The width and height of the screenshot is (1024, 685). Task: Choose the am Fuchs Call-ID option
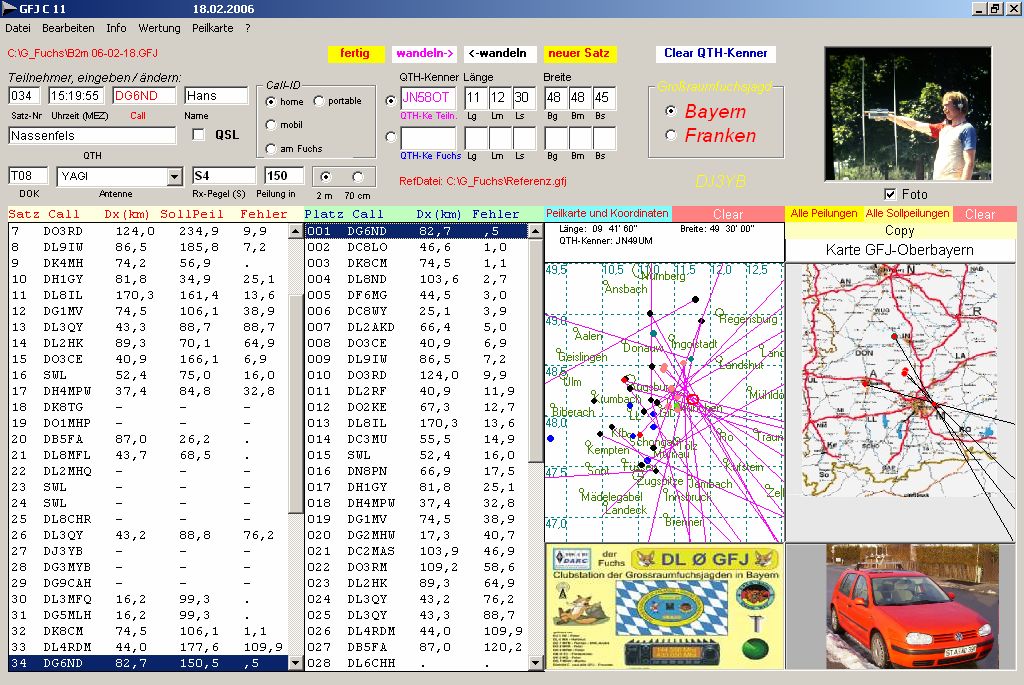[x=271, y=149]
